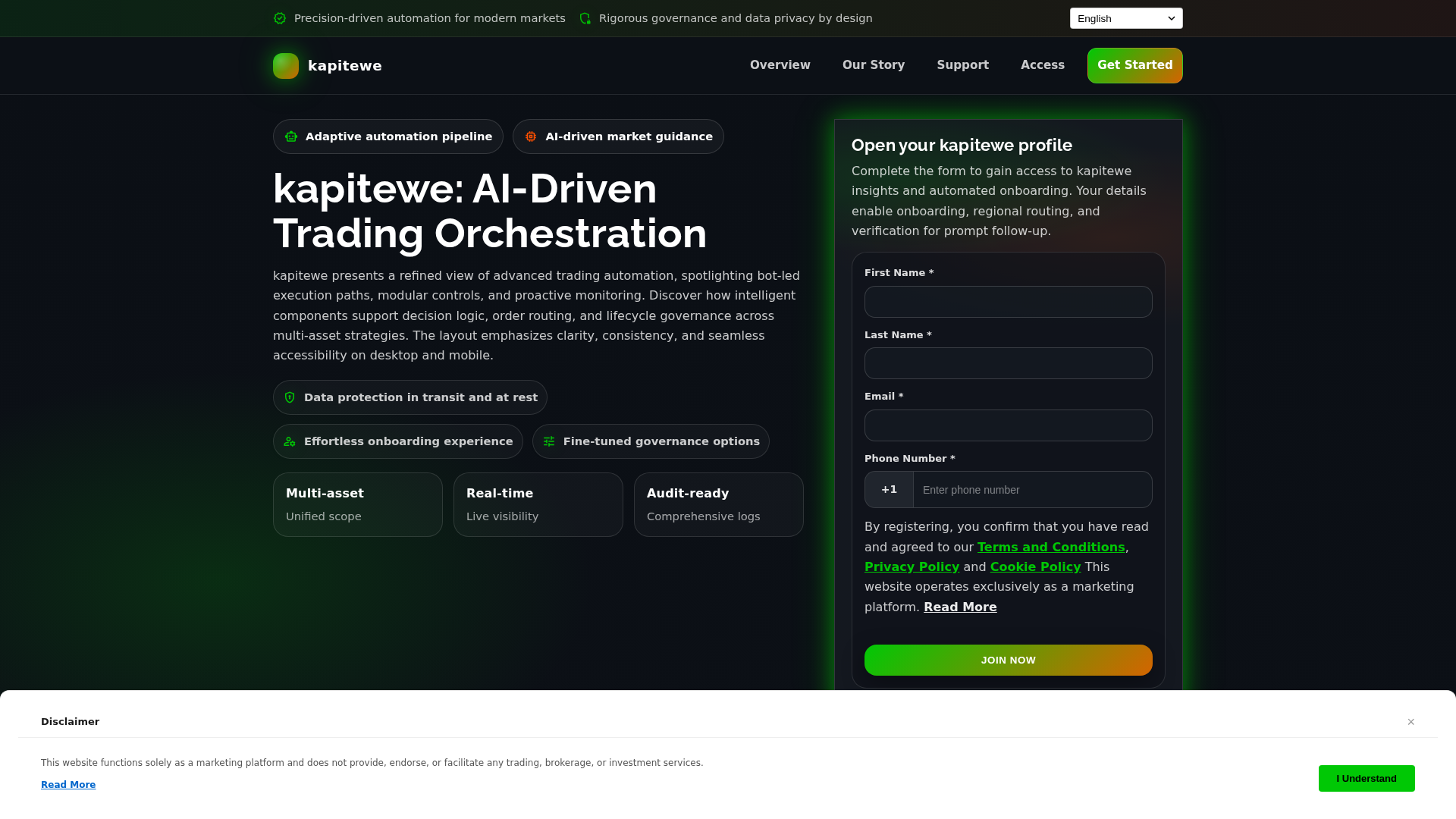Click the sliders icon in Fine-tuned governance options
This screenshot has height=819, width=1456.
549,441
